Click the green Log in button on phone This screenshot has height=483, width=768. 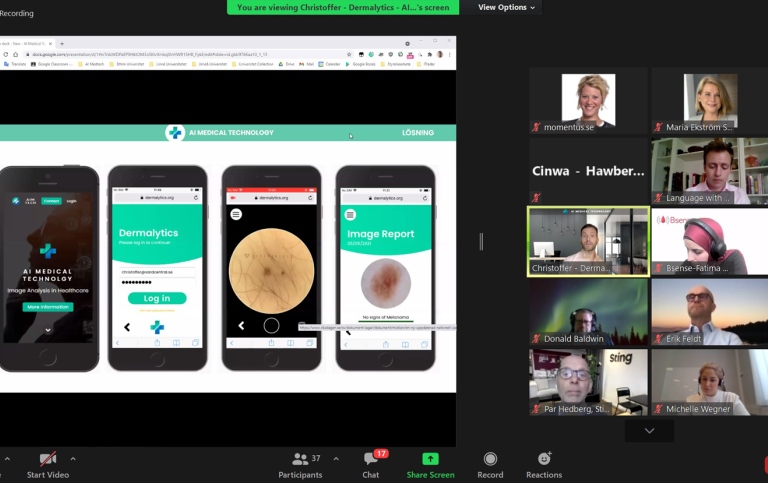(x=157, y=298)
